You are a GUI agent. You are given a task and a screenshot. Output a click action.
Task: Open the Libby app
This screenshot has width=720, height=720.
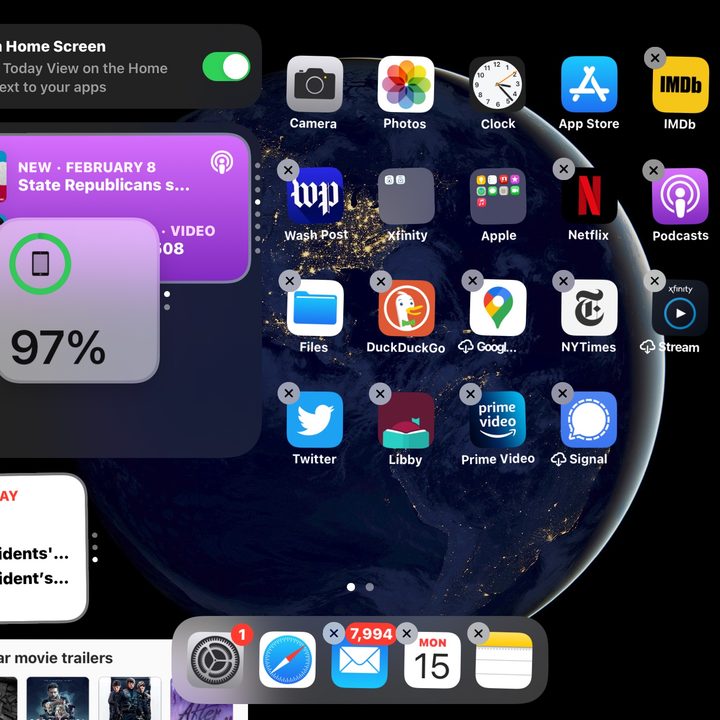[x=406, y=420]
